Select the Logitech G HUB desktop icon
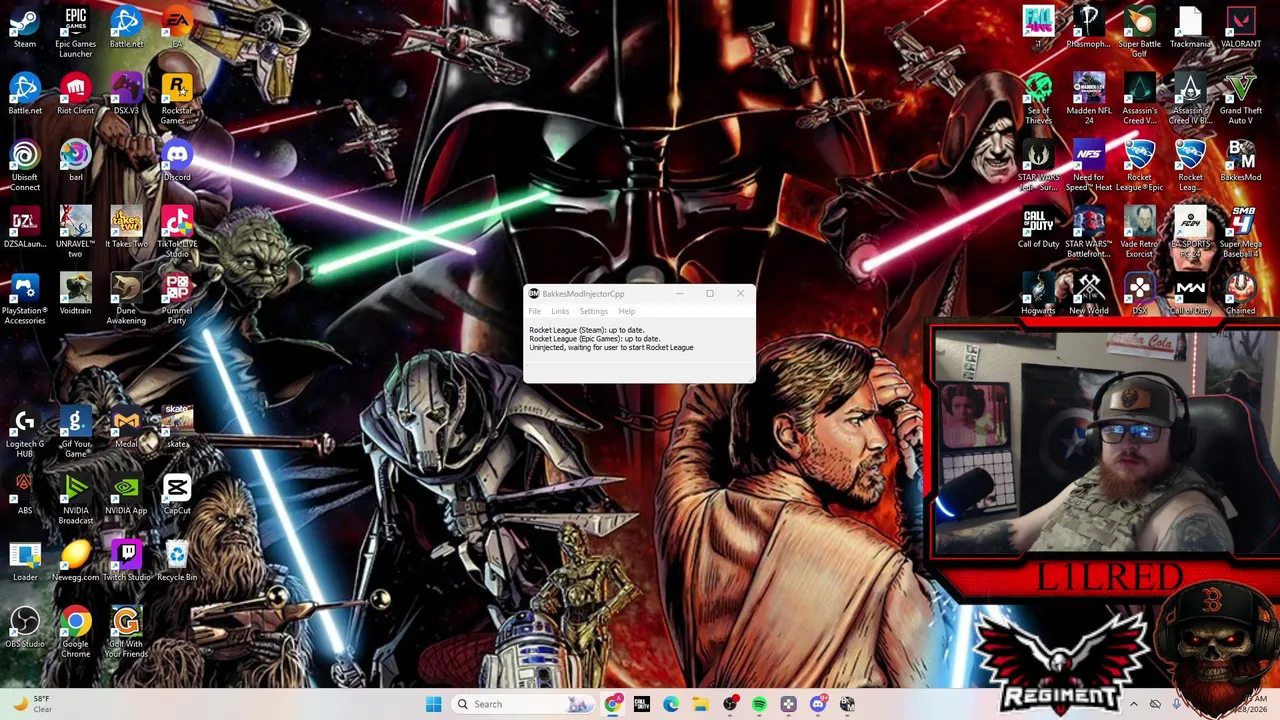Screen dimensions: 1280x720 [x=25, y=432]
